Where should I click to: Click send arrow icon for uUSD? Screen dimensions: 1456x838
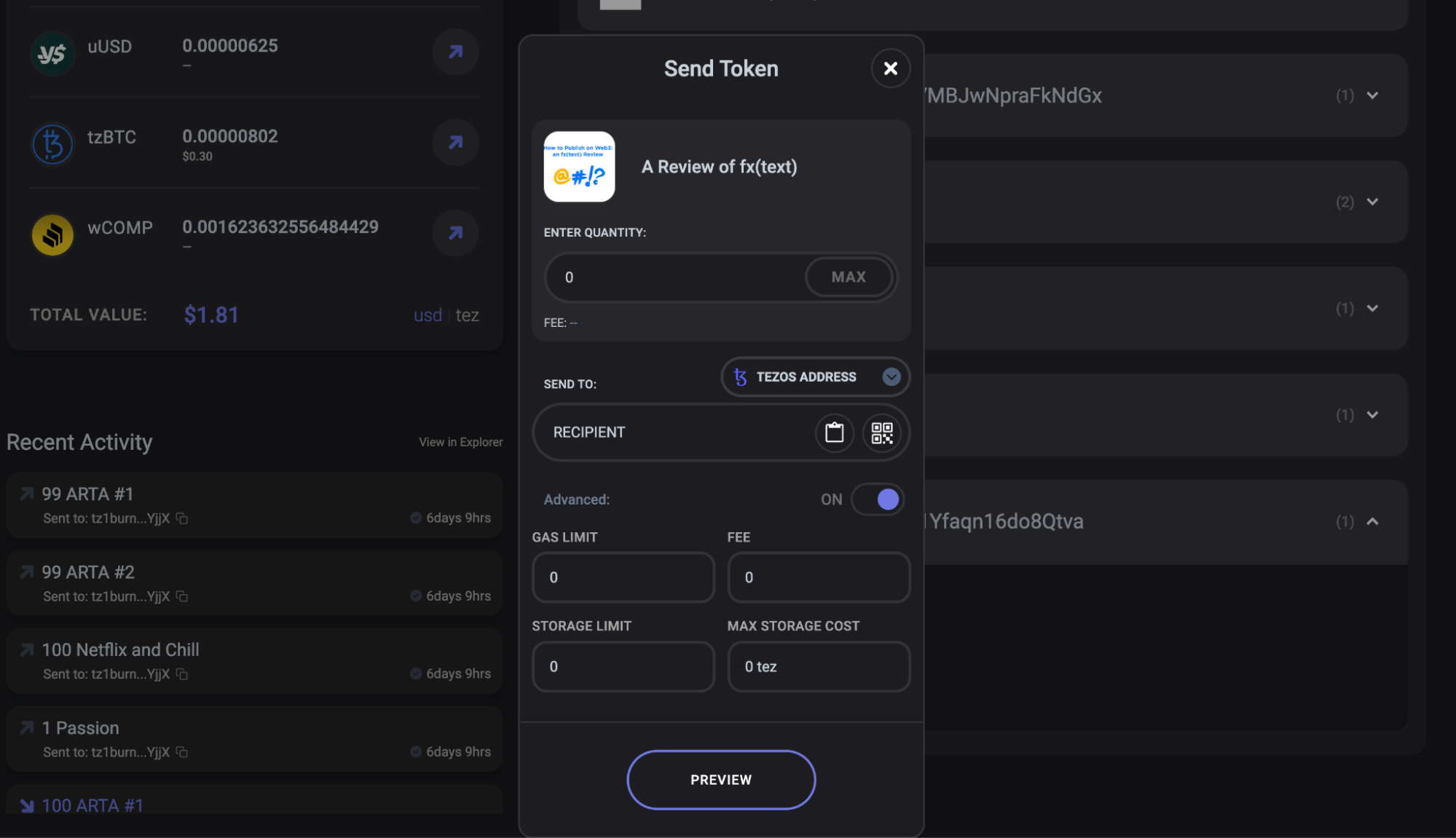(455, 52)
